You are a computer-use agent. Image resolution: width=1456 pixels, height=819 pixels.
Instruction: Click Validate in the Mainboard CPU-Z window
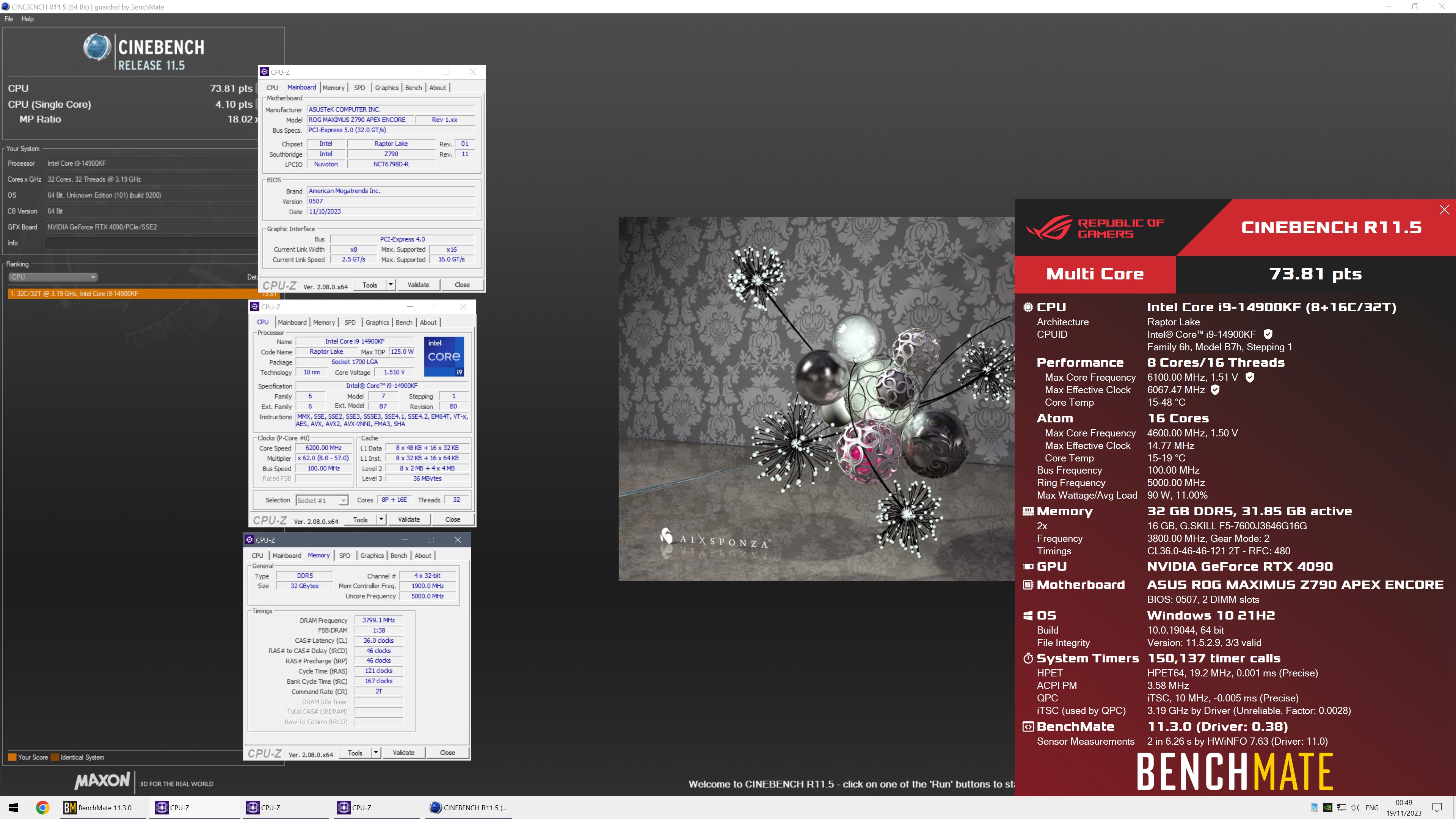[418, 285]
